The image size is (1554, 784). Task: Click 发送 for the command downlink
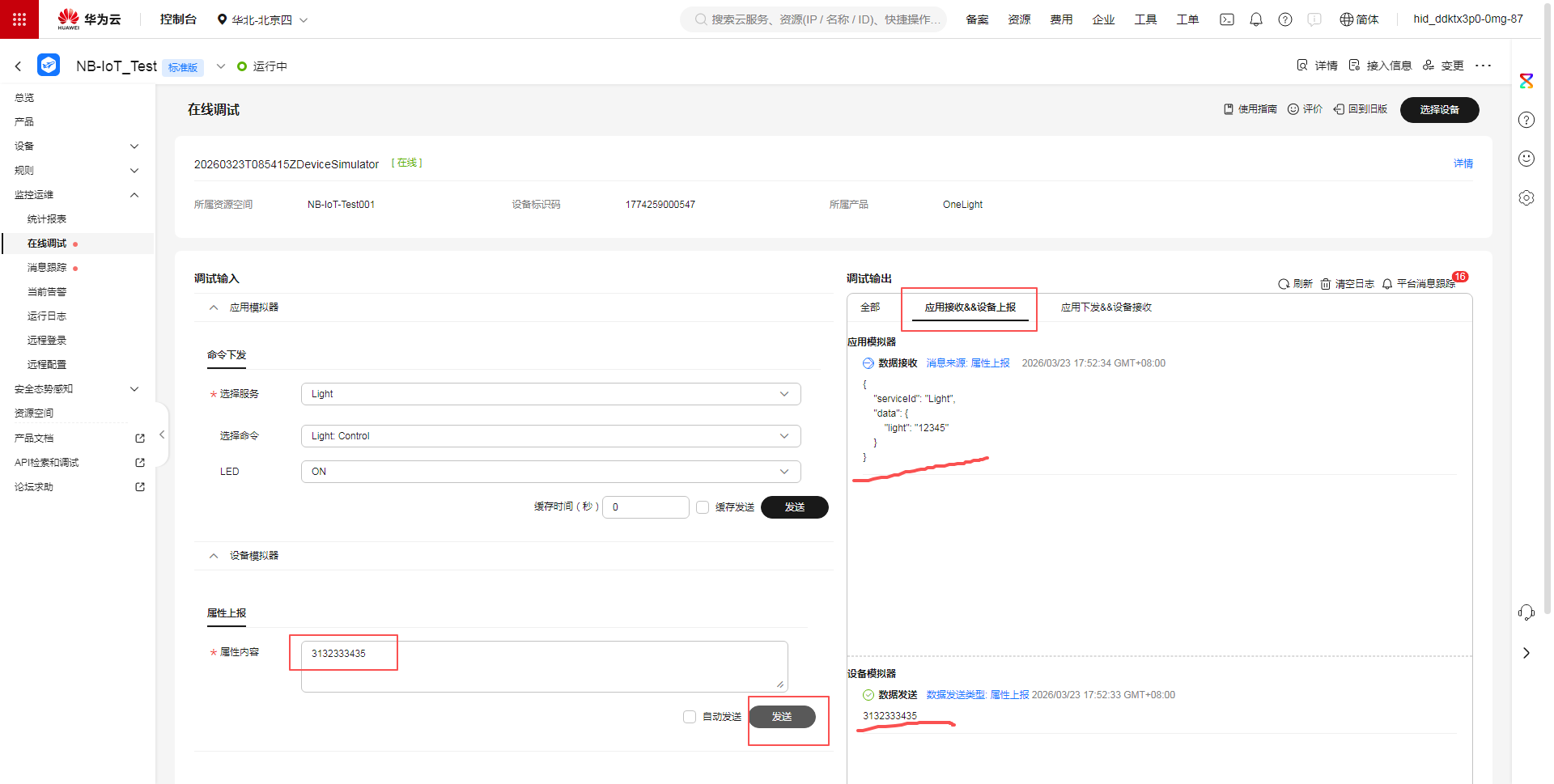pyautogui.click(x=795, y=507)
